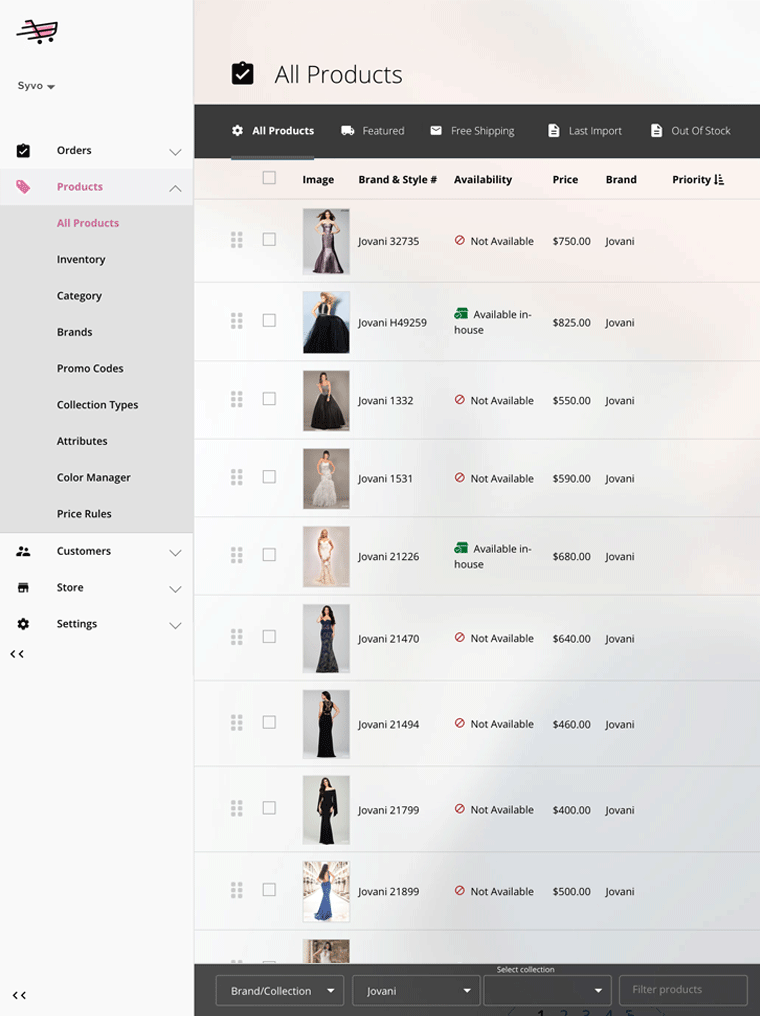The height and width of the screenshot is (1016, 760).
Task: Check the box for Jovani 21226
Action: point(269,555)
